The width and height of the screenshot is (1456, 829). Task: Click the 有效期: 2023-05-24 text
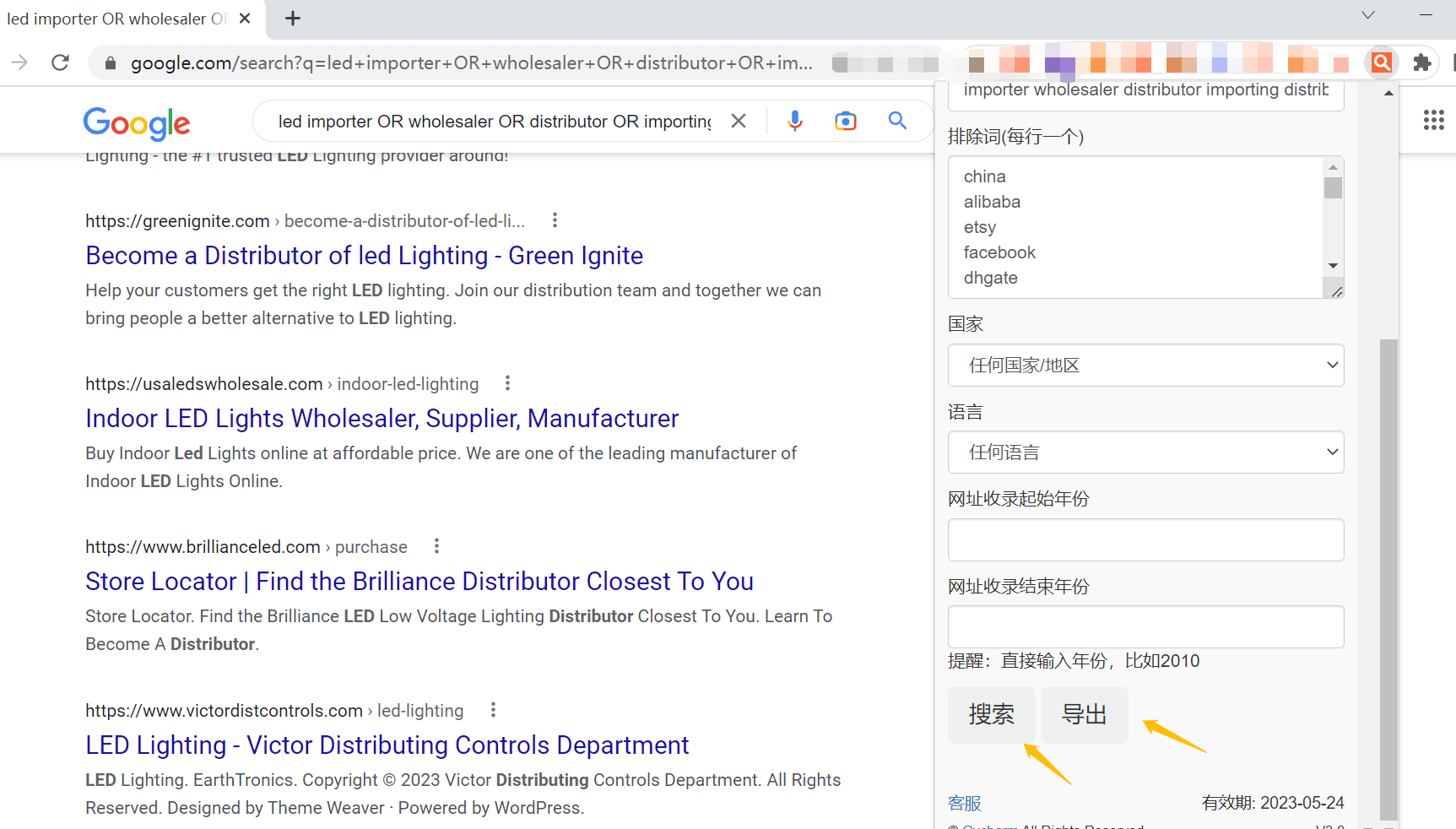[1273, 803]
